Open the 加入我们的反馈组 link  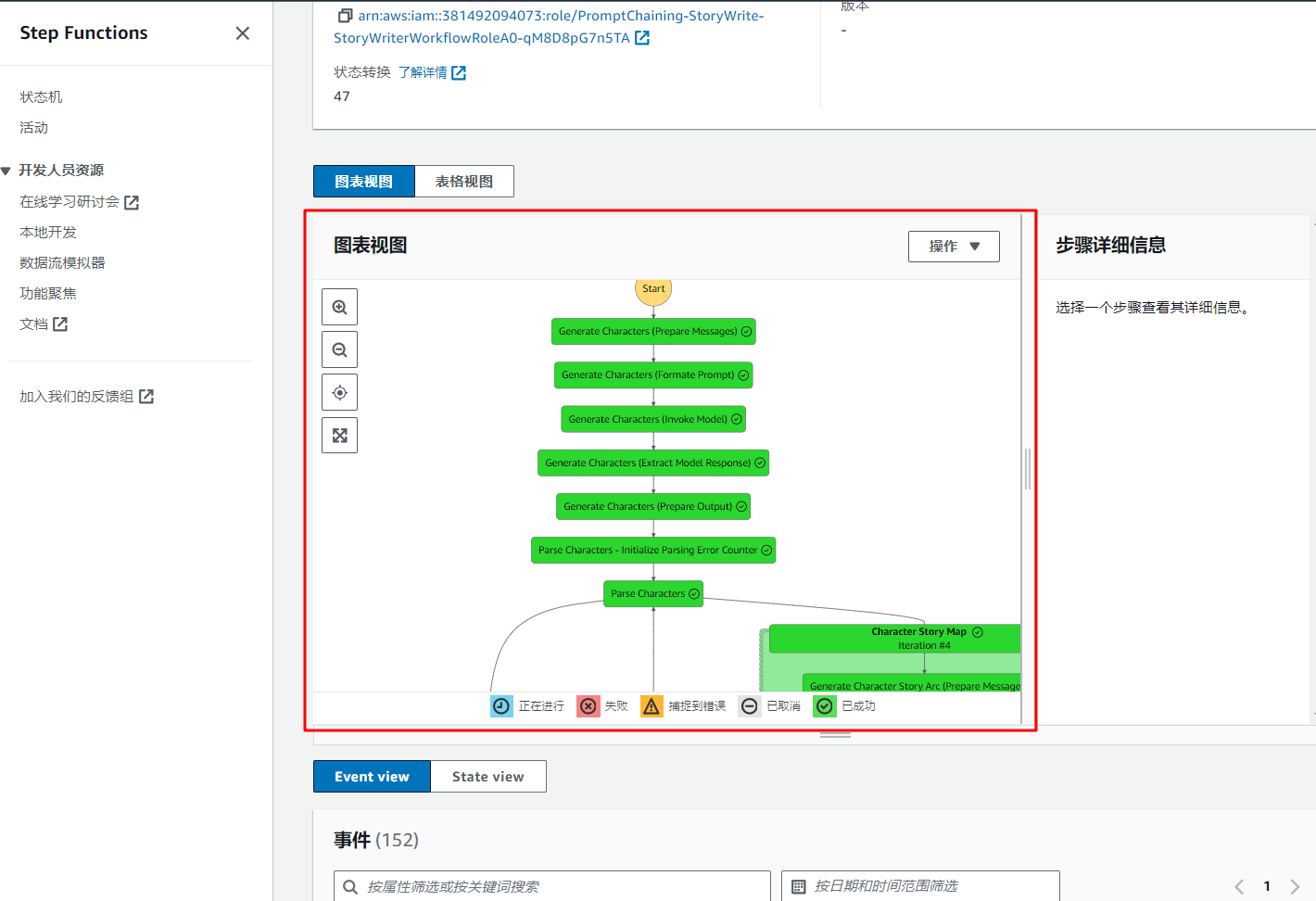coord(77,397)
